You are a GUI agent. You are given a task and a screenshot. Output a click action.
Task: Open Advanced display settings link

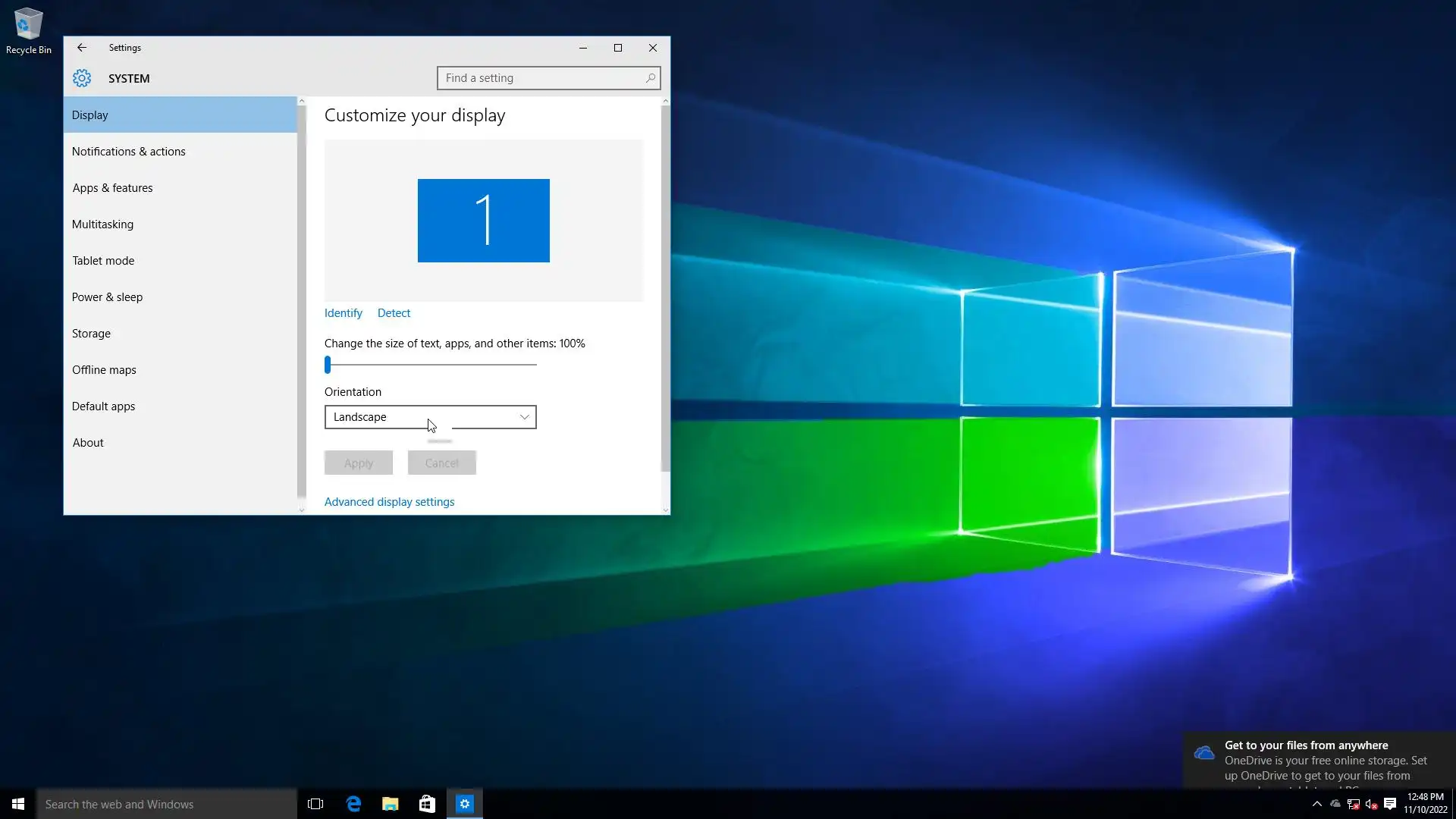tap(389, 502)
